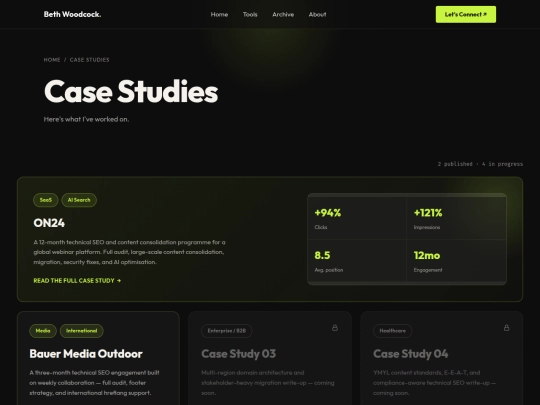
Task: Click the Enterprise / B2B tag
Action: [x=227, y=331]
